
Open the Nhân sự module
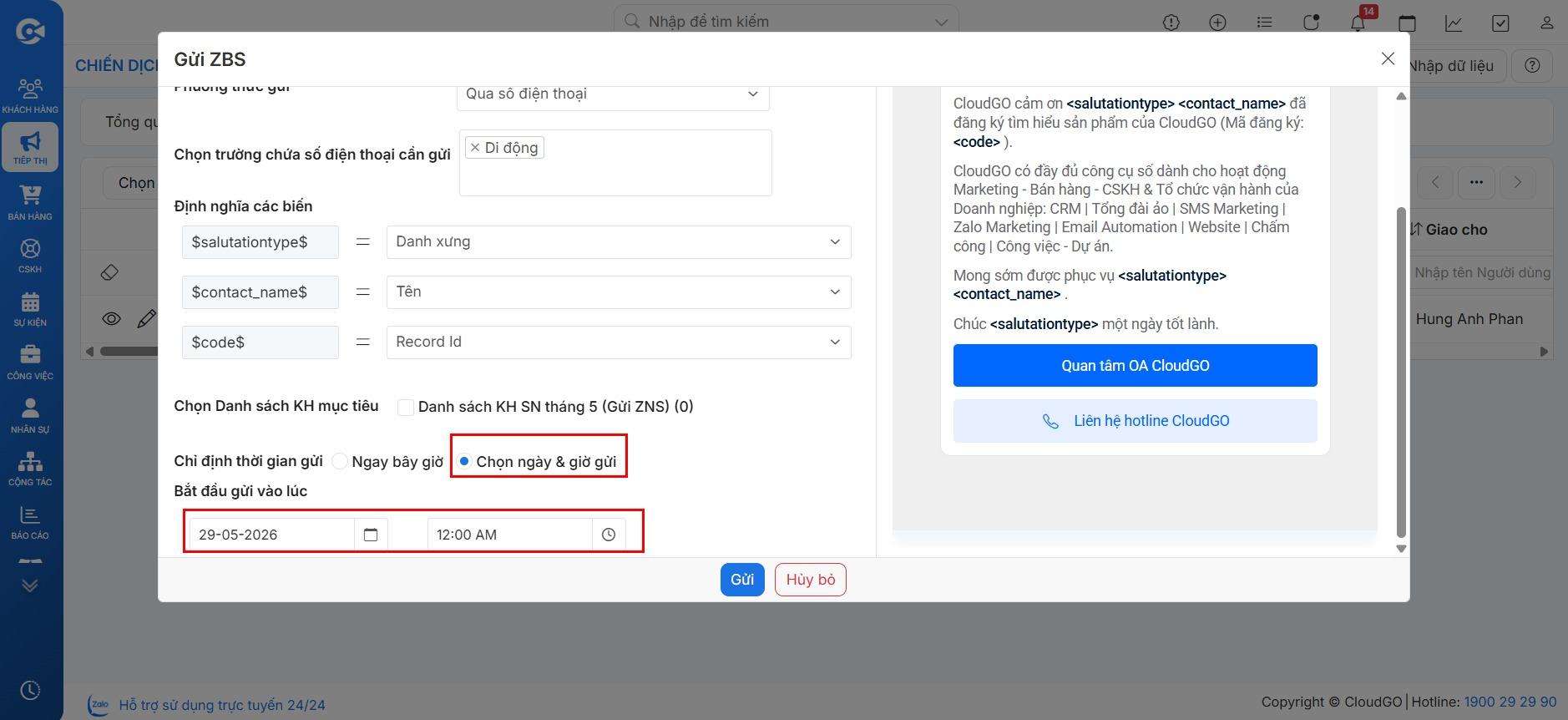pyautogui.click(x=30, y=415)
